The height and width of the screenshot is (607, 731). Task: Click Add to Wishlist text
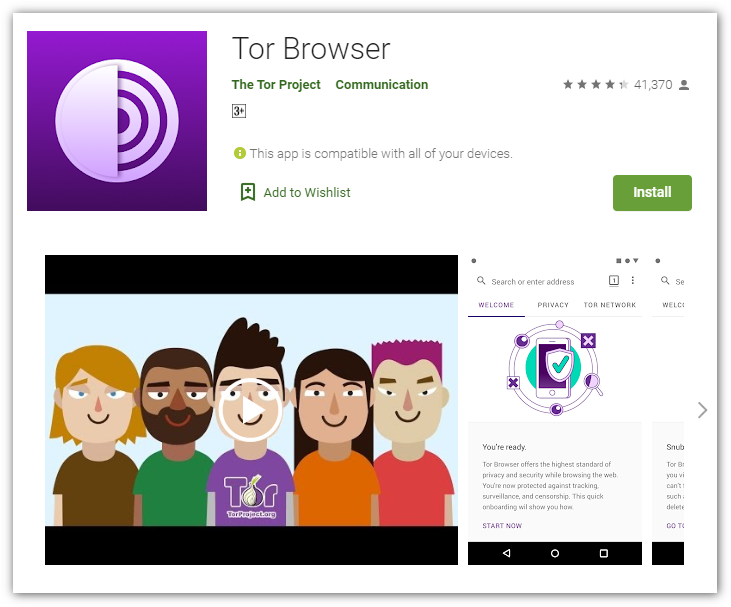[x=307, y=193]
